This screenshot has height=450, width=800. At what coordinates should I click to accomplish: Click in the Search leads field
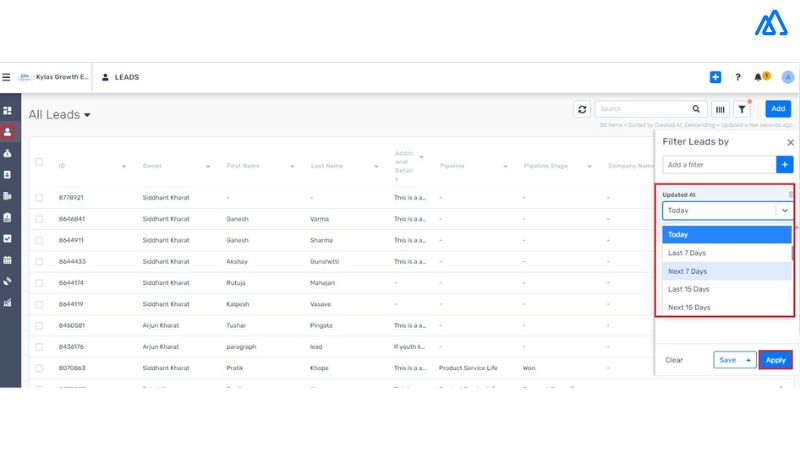click(x=642, y=109)
